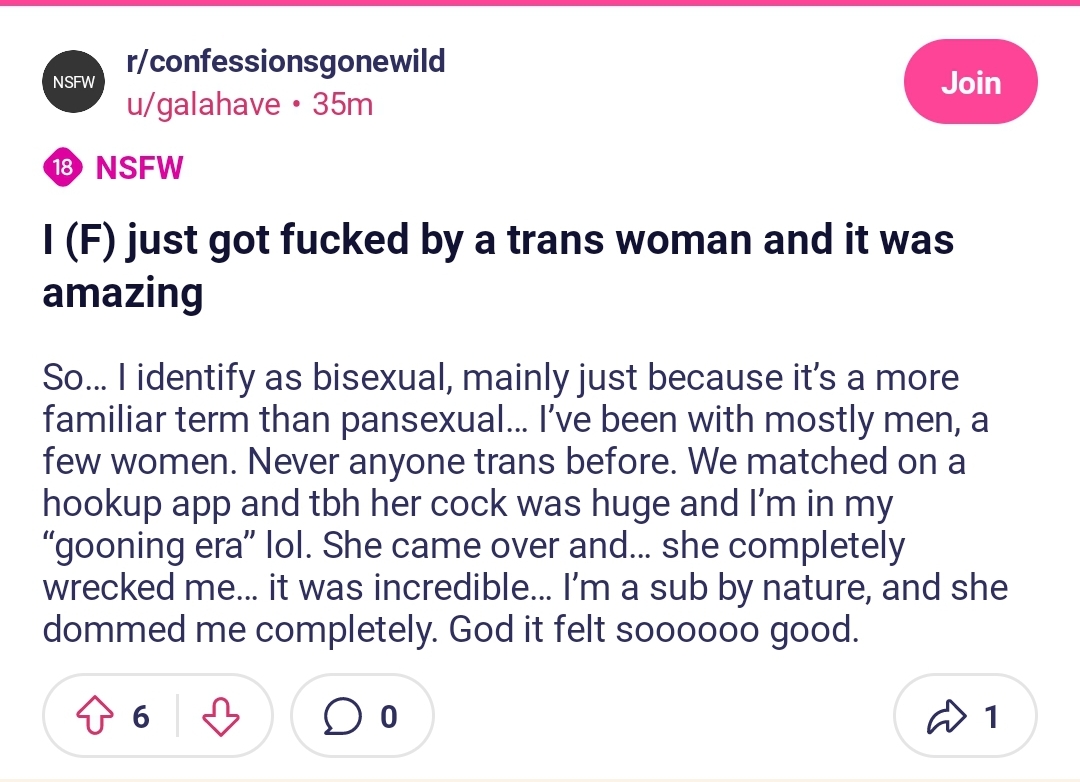Click the pink NSFW tag label
Screen dimensions: 1080x782
coord(139,167)
